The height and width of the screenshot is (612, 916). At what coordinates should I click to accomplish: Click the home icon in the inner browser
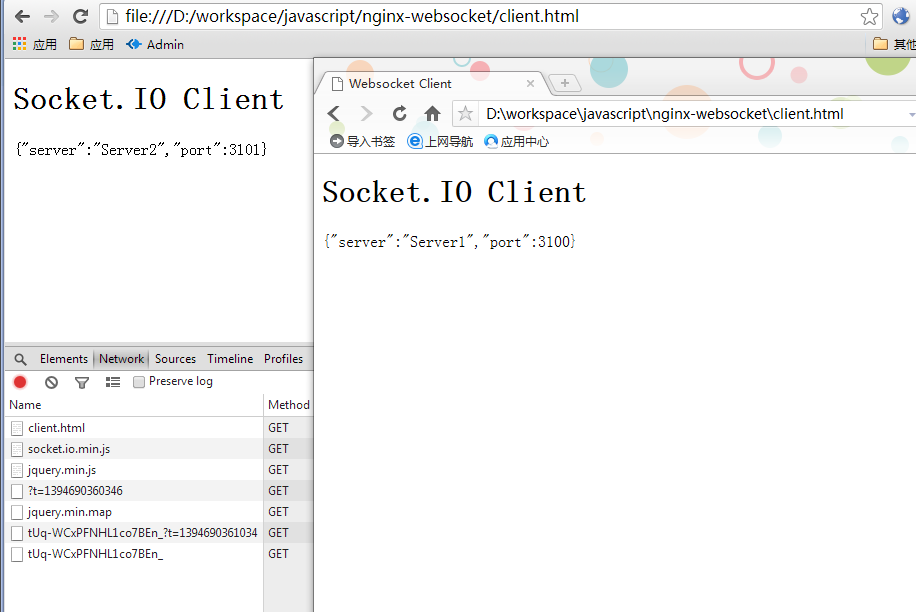pos(434,113)
